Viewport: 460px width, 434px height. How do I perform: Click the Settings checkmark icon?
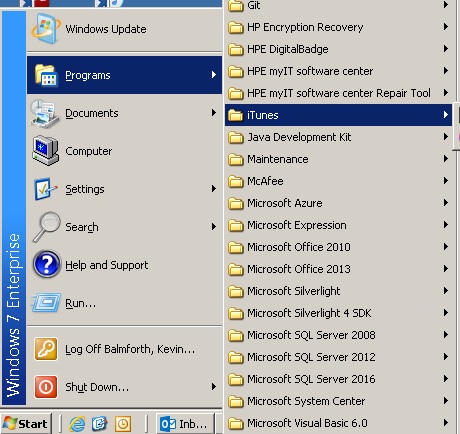pos(45,189)
